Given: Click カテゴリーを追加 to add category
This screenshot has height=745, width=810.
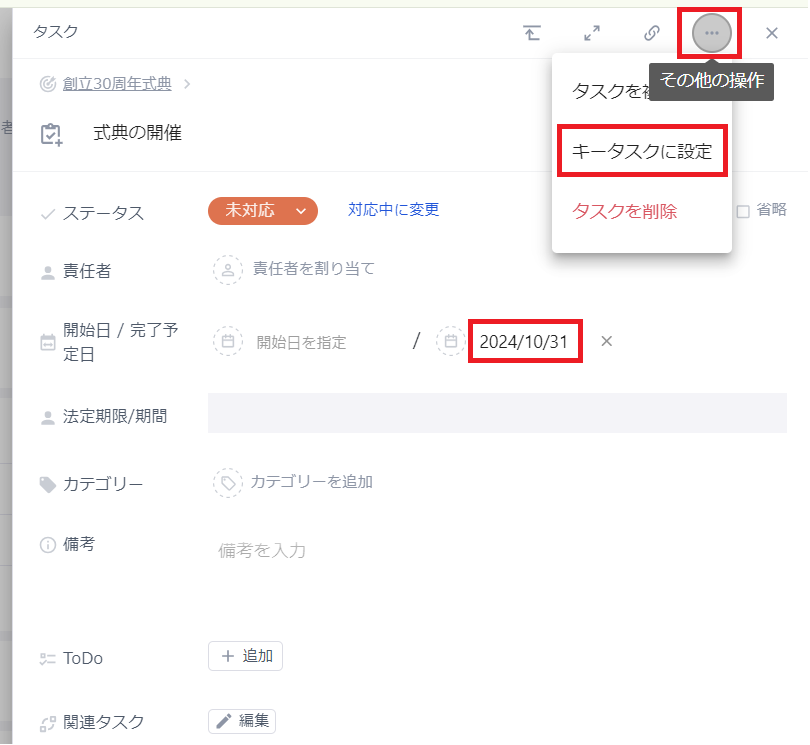Looking at the screenshot, I should [x=311, y=482].
